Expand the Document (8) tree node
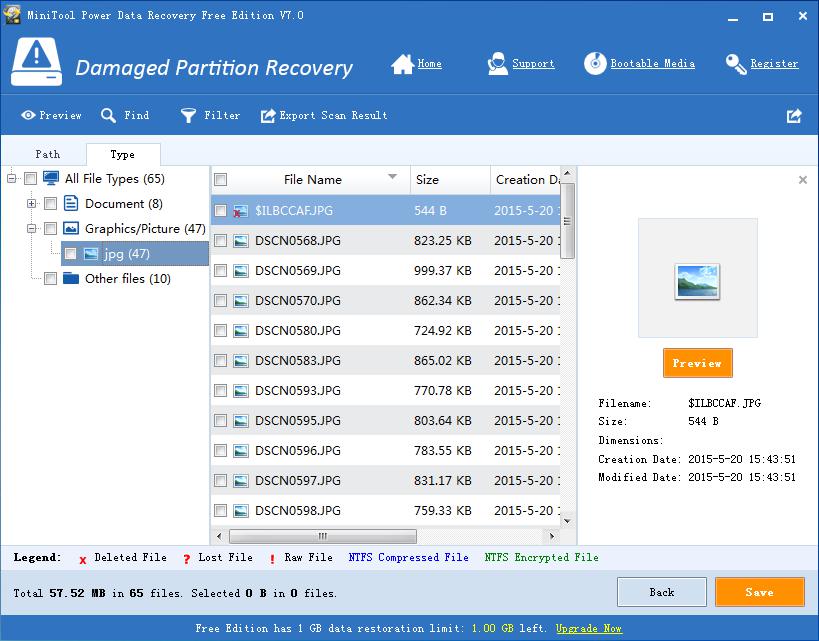The height and width of the screenshot is (641, 819). (x=32, y=203)
